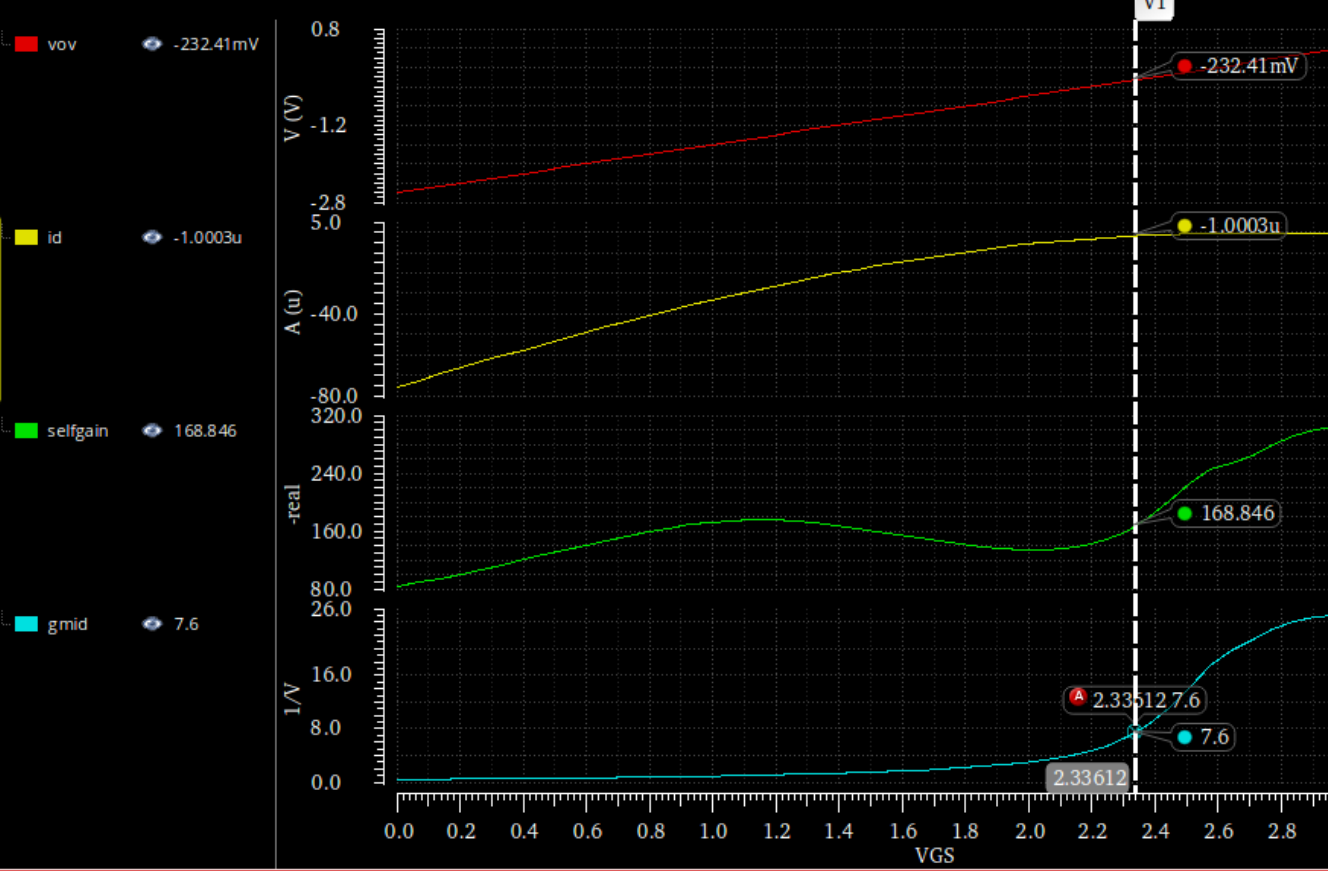
Task: Click the 2.33512 7.6 point marker label
Action: [x=1146, y=700]
